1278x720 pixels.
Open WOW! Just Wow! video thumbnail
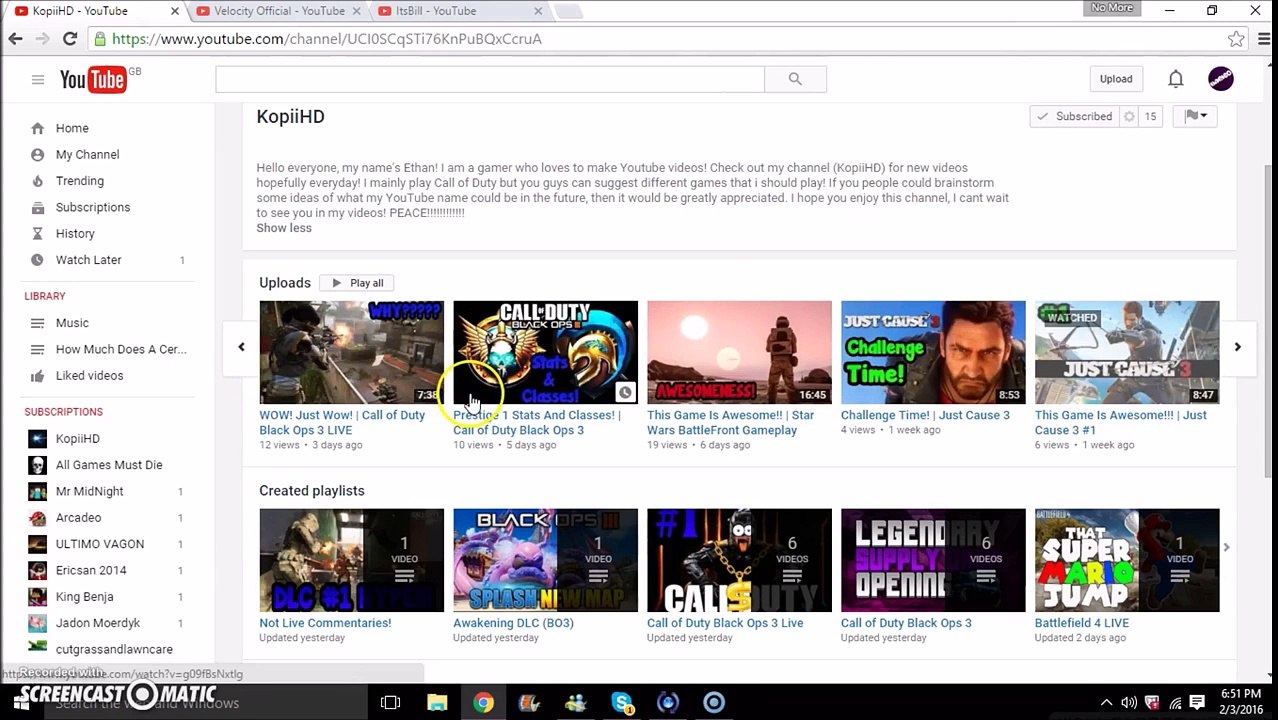351,352
